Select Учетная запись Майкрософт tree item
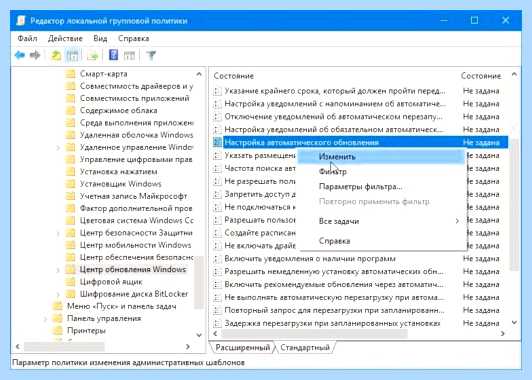The height and width of the screenshot is (380, 532). [133, 196]
